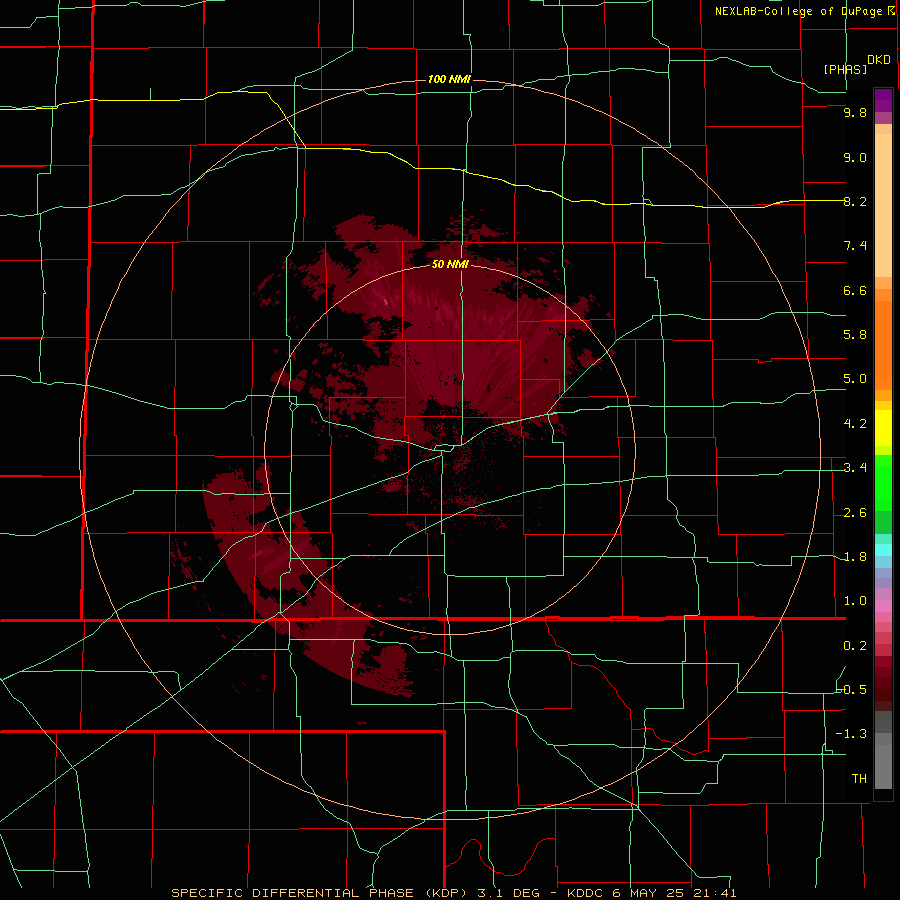Click the 1.8 color scale value

855,557
